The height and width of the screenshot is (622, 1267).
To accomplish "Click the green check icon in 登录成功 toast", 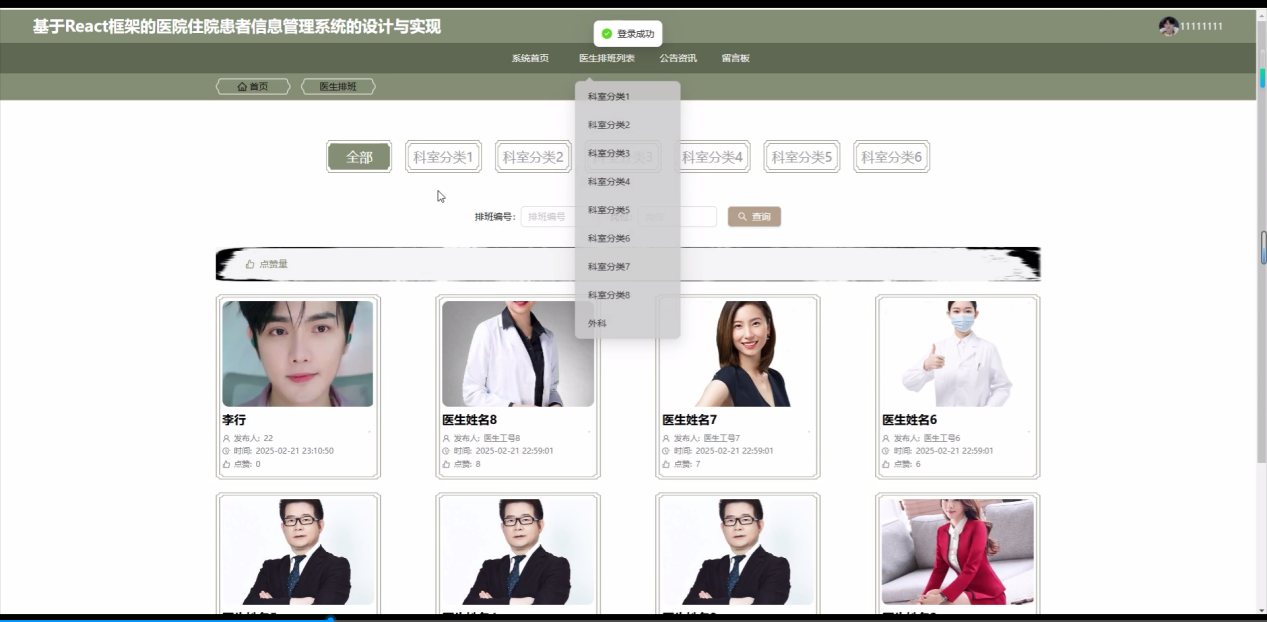I will 606,34.
